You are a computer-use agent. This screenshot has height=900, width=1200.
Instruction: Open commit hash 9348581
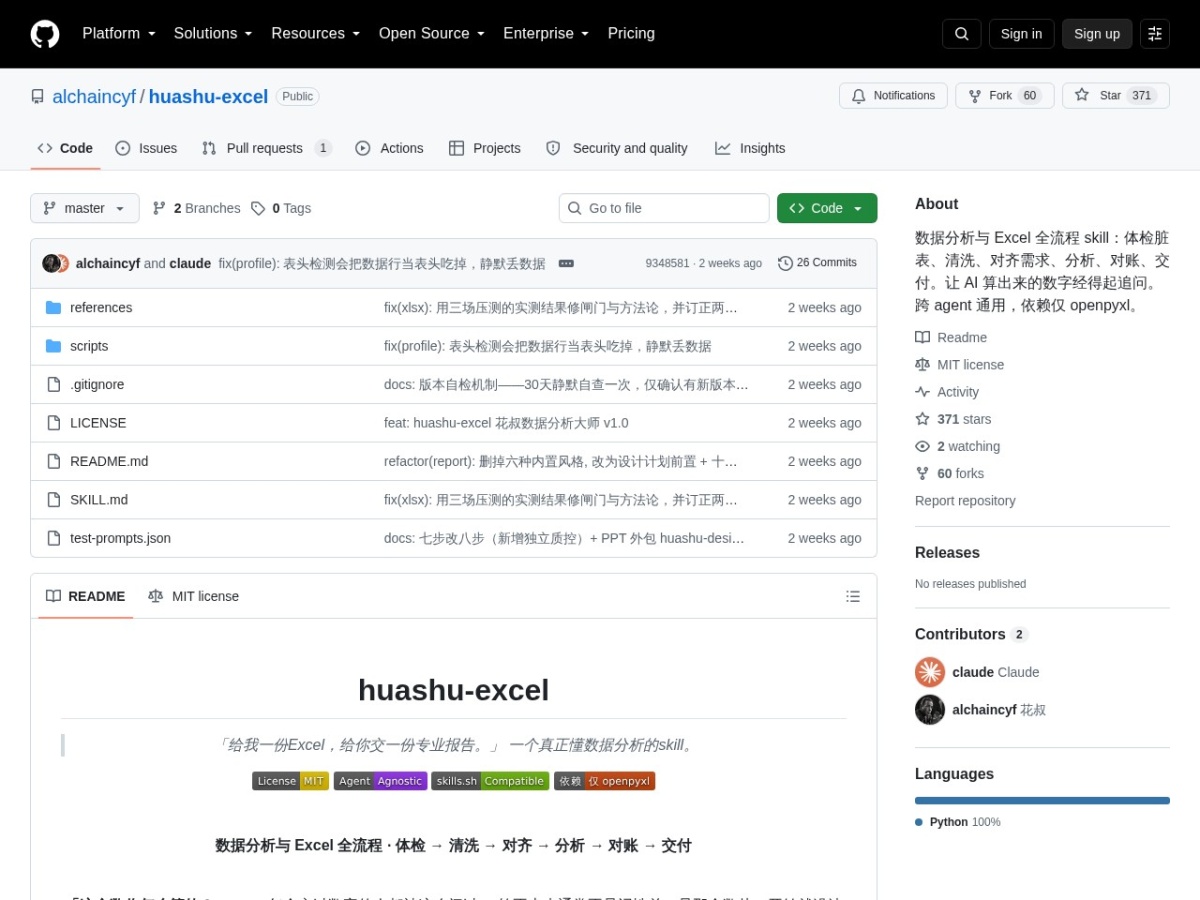(x=667, y=264)
